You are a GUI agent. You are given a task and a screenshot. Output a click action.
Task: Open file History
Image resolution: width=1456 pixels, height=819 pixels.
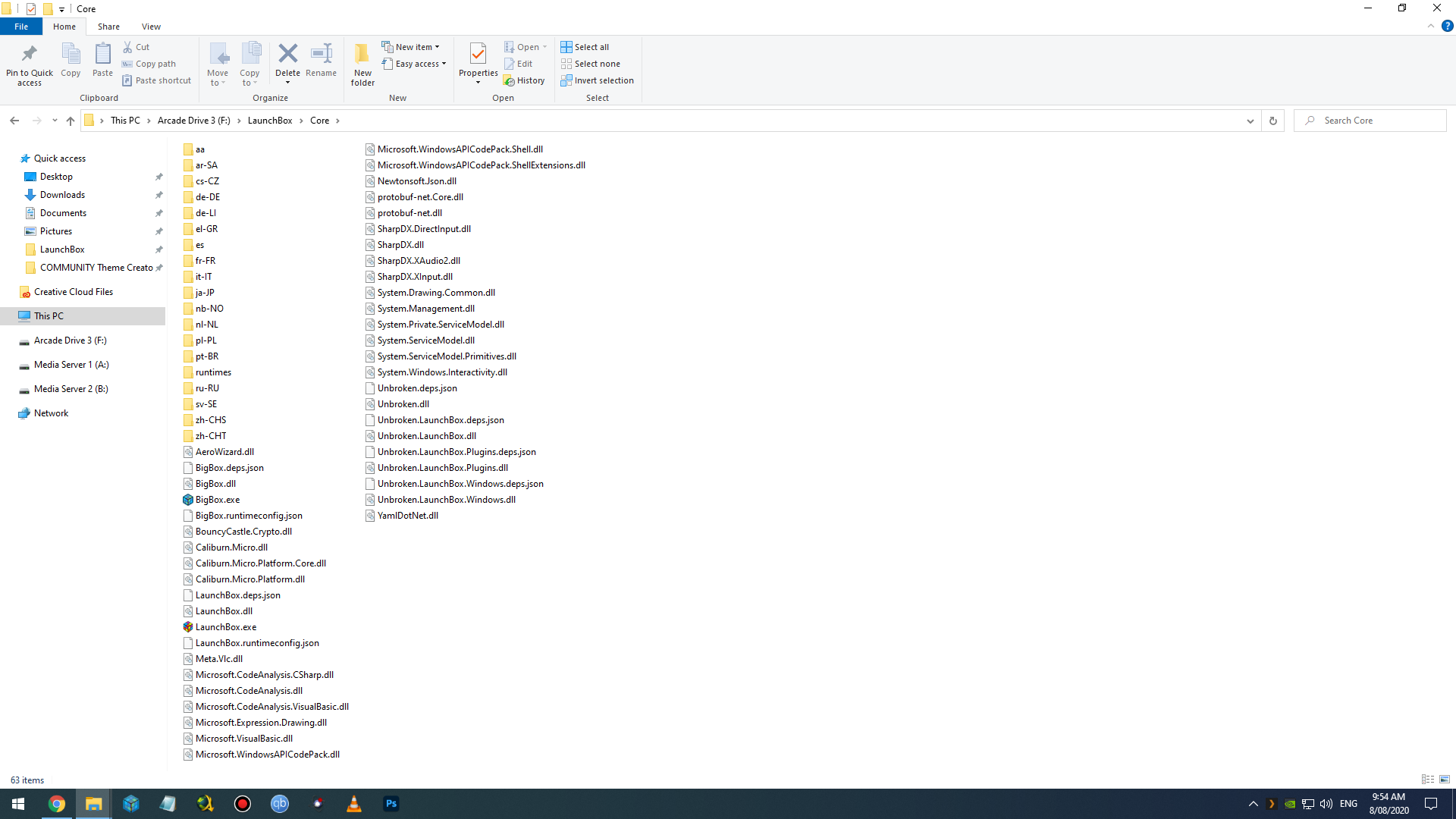click(524, 80)
